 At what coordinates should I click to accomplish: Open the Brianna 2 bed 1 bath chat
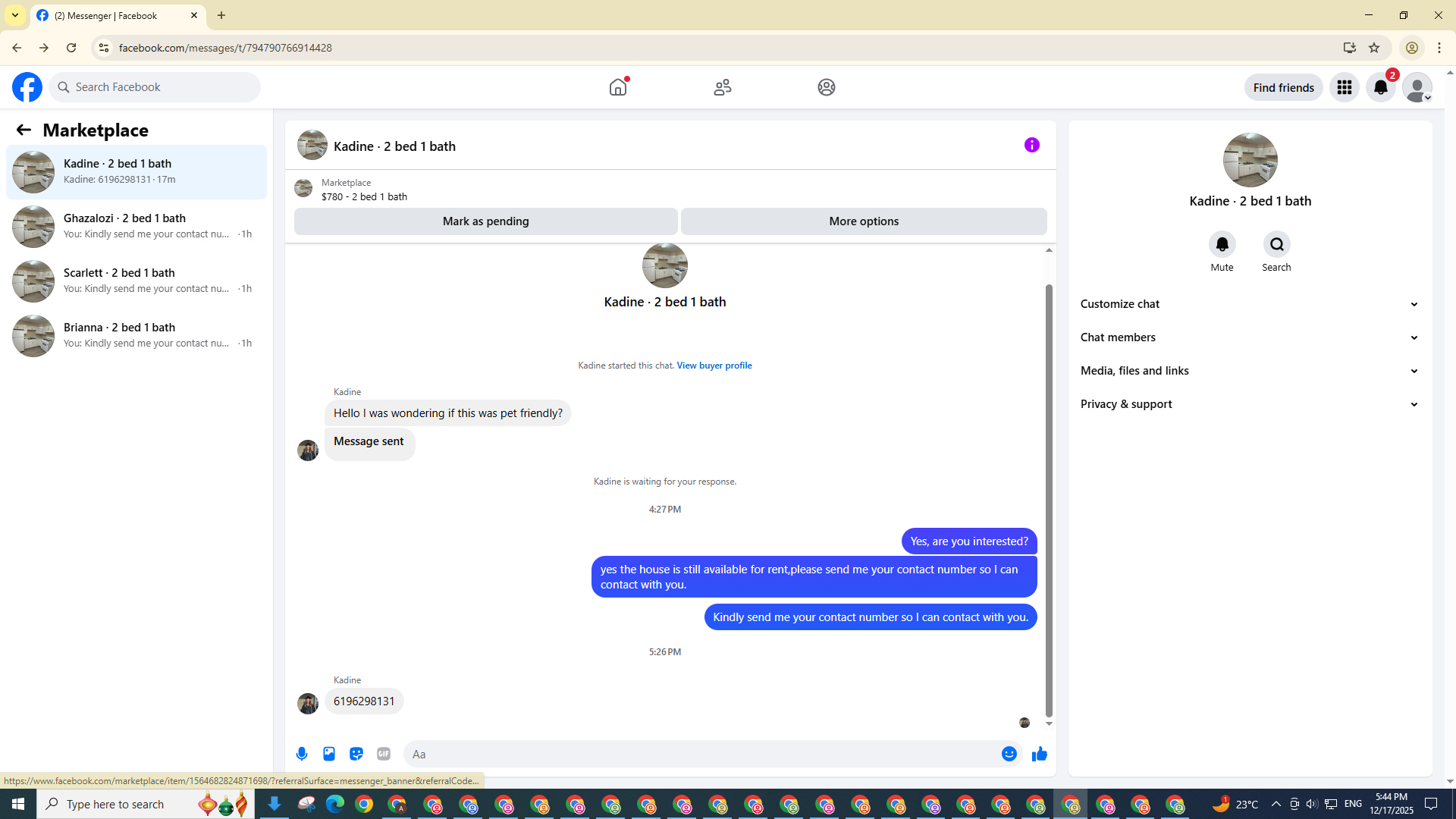pos(136,335)
